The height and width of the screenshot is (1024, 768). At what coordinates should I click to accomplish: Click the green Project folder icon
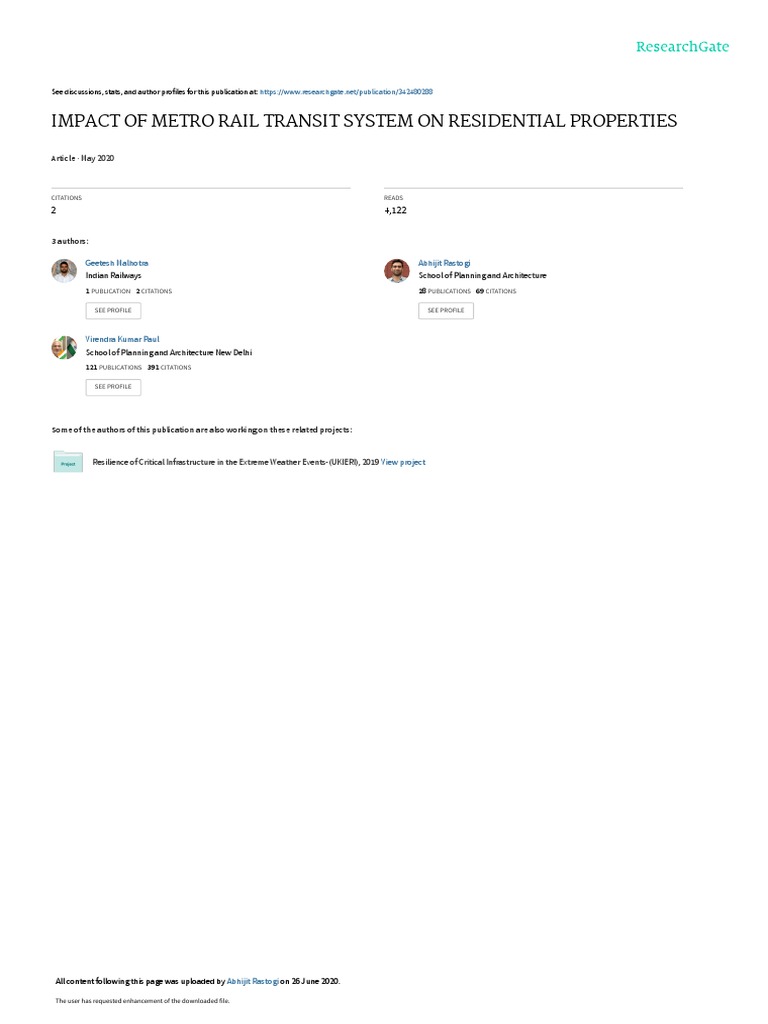pos(68,461)
